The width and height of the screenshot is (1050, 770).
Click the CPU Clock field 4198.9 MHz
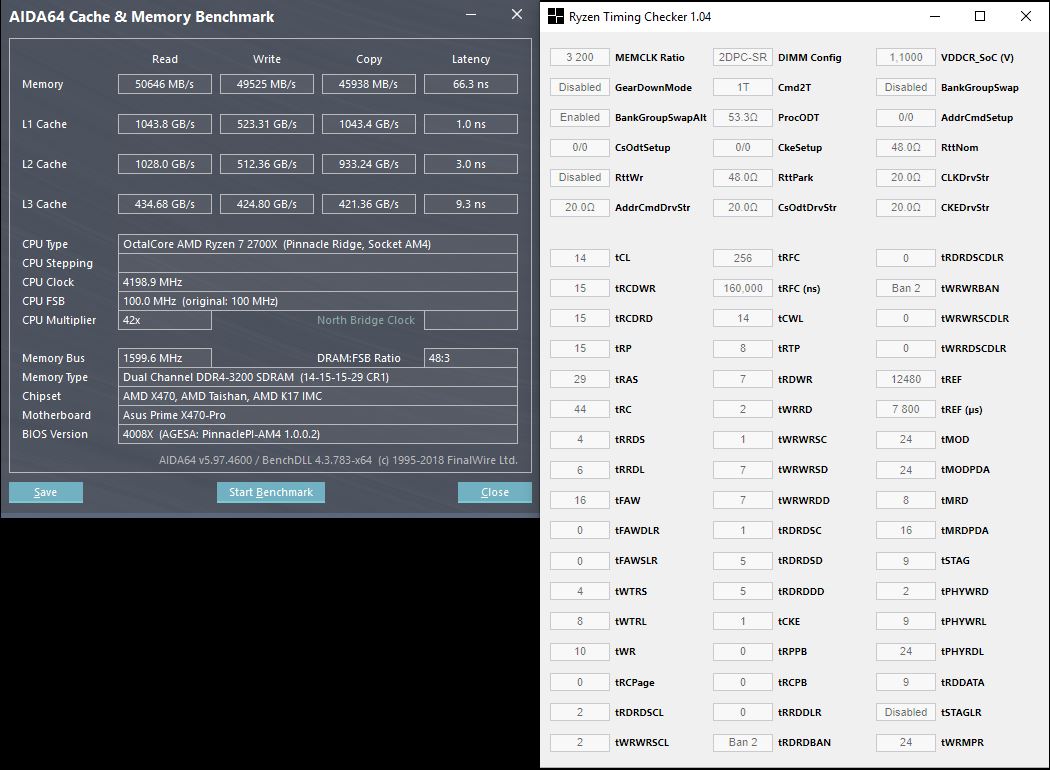pos(318,282)
